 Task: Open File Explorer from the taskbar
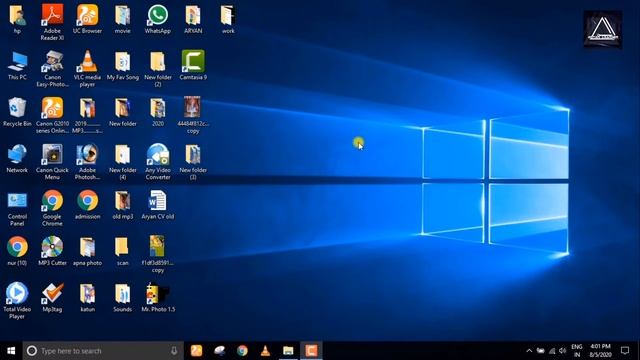[288, 351]
